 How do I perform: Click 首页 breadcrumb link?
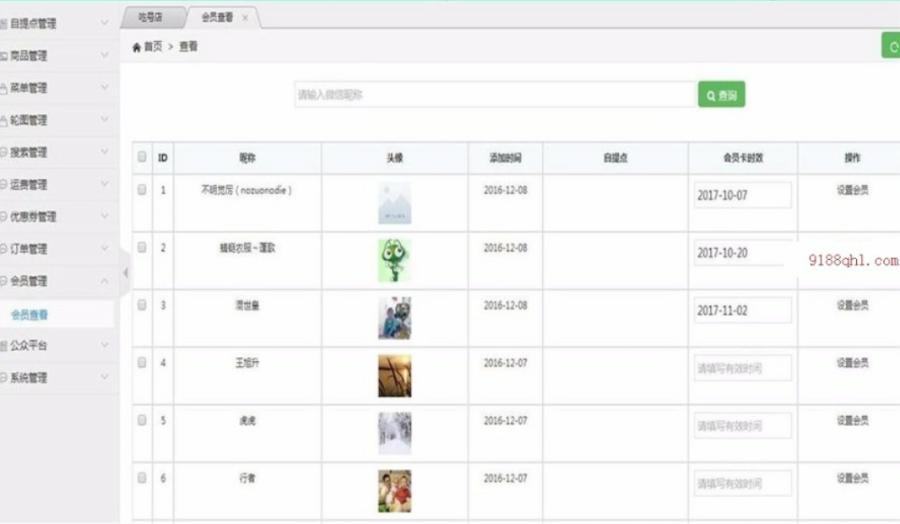click(x=153, y=46)
